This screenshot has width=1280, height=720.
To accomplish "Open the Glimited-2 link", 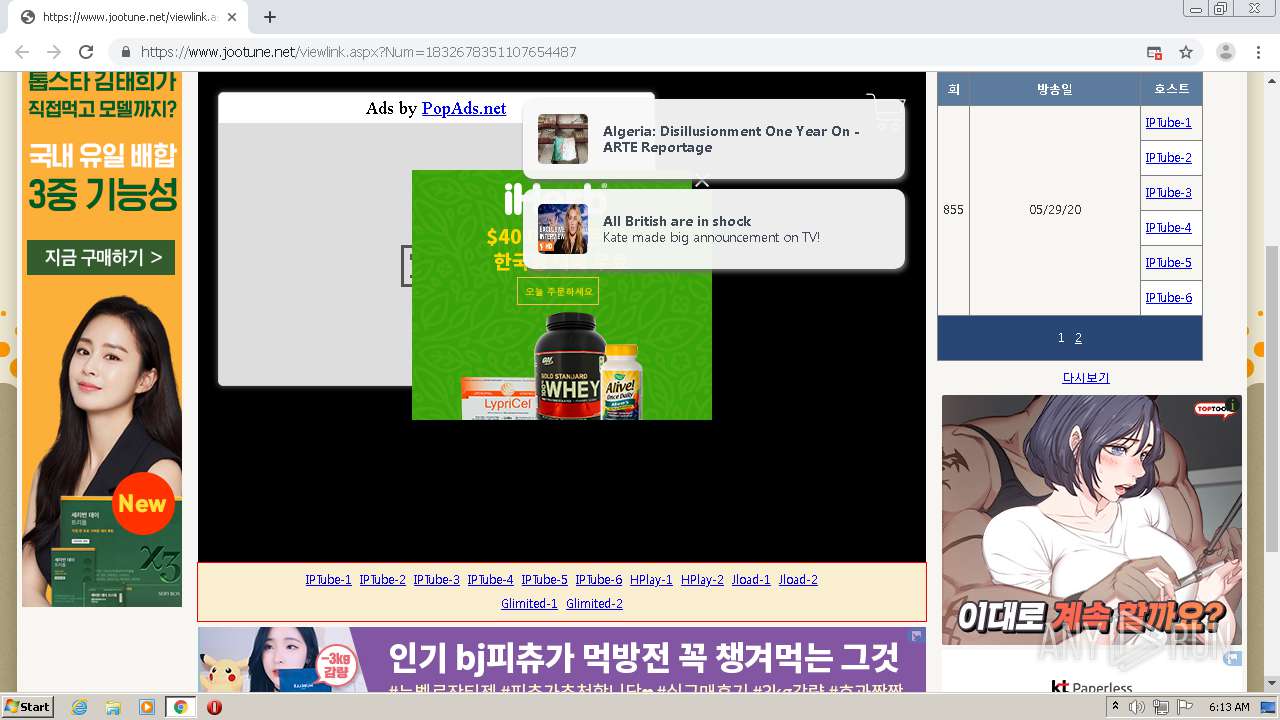I will (594, 604).
